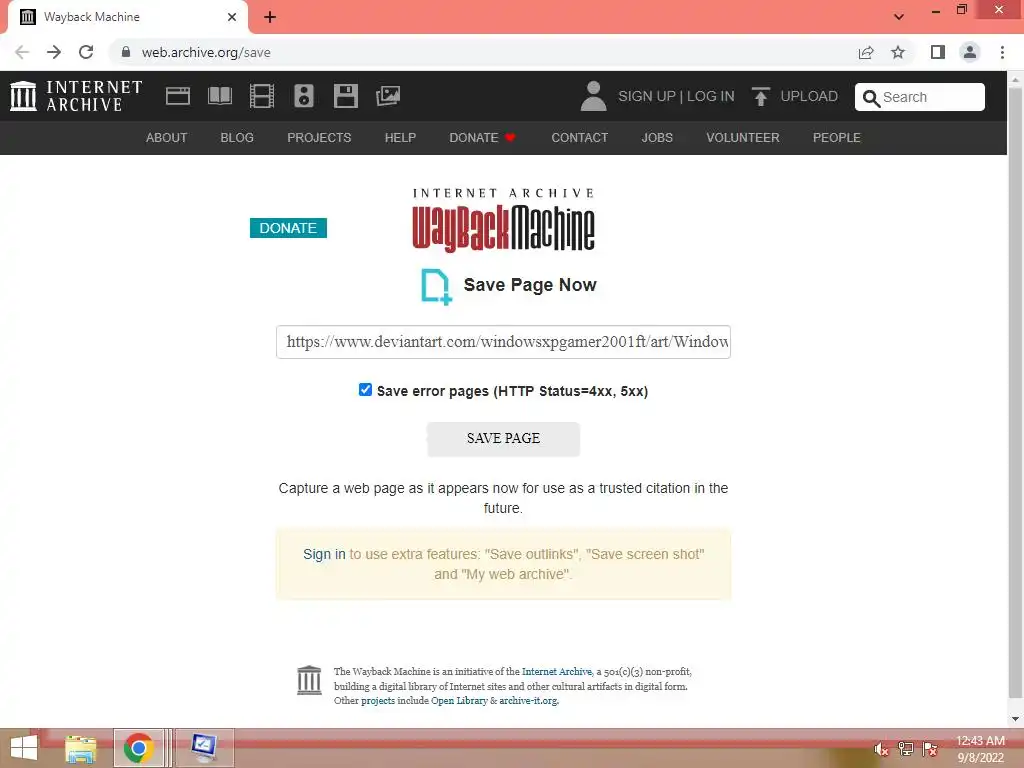This screenshot has width=1024, height=768.
Task: Click the upload arrow icon
Action: pyautogui.click(x=760, y=97)
